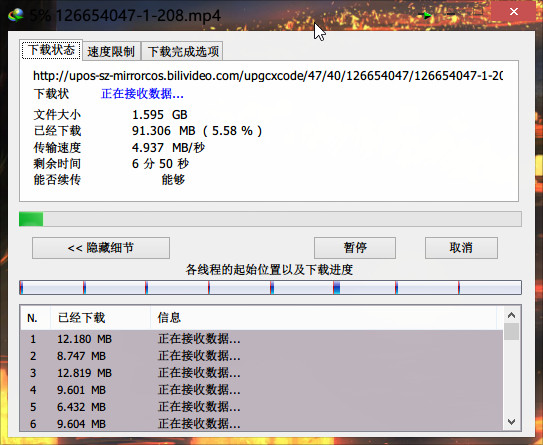Image resolution: width=543 pixels, height=445 pixels.
Task: Click the << 隐藏细节 button
Action: click(101, 248)
